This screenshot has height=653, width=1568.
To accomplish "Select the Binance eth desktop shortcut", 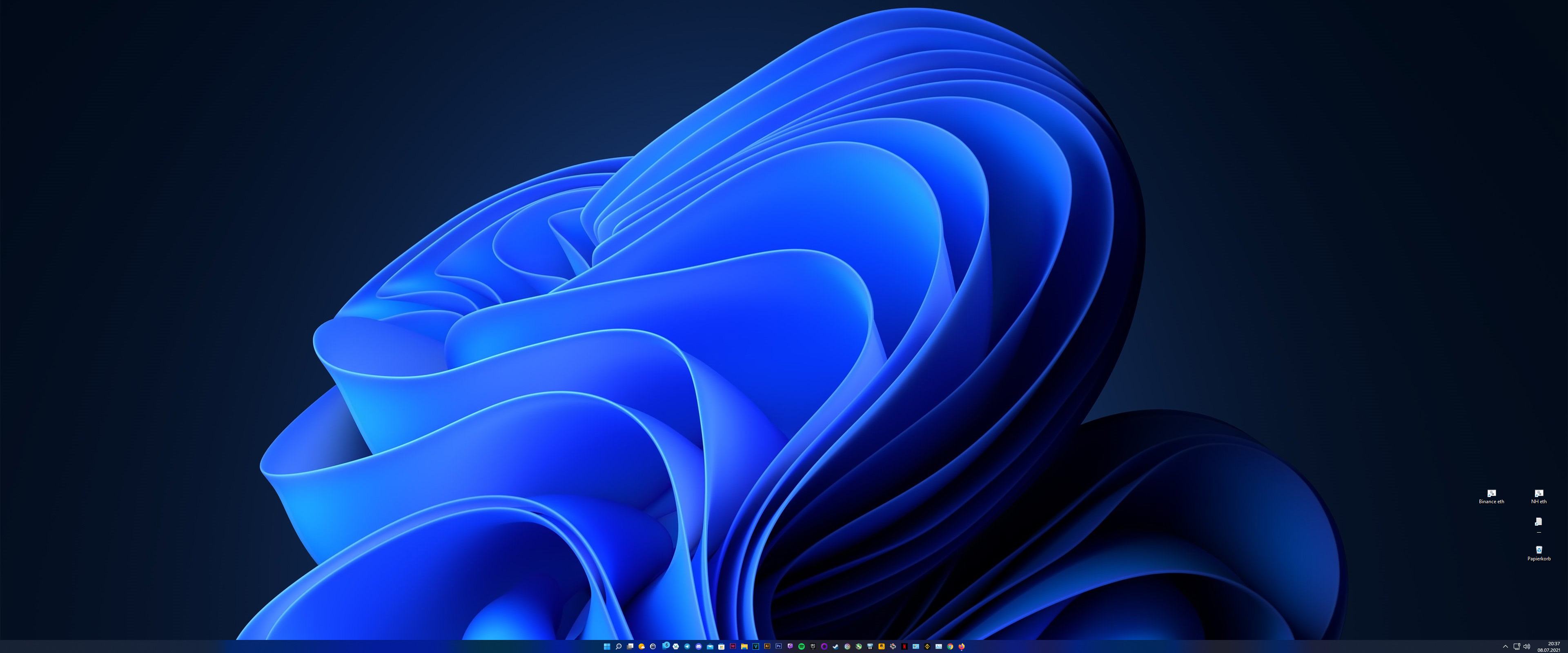I will pos(1491,497).
